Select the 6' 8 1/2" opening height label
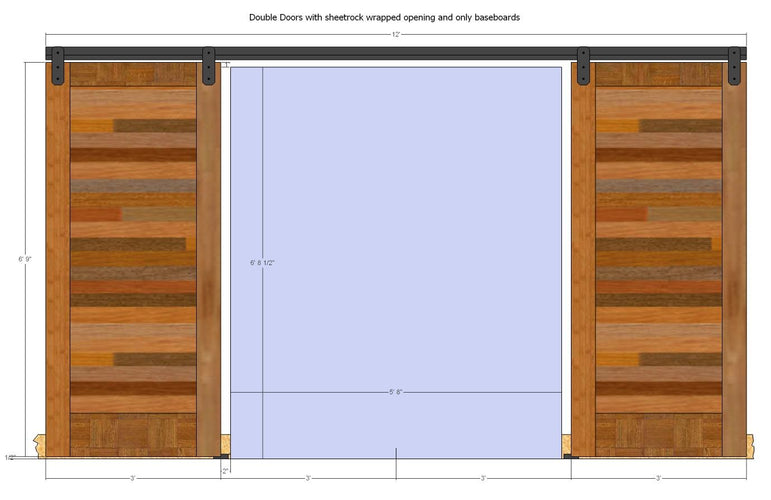 [263, 263]
